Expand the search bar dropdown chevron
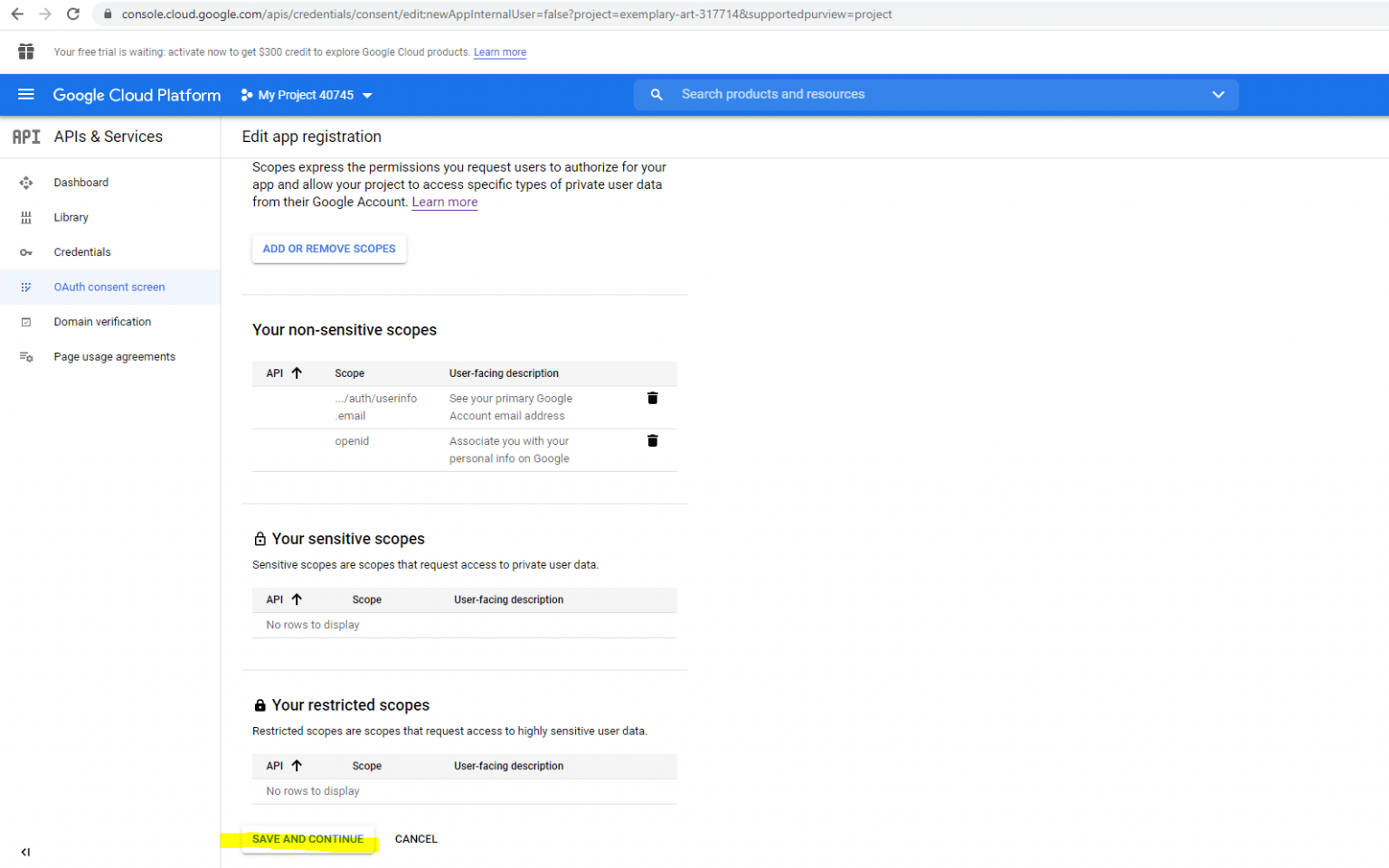The width and height of the screenshot is (1389, 868). pos(1218,95)
